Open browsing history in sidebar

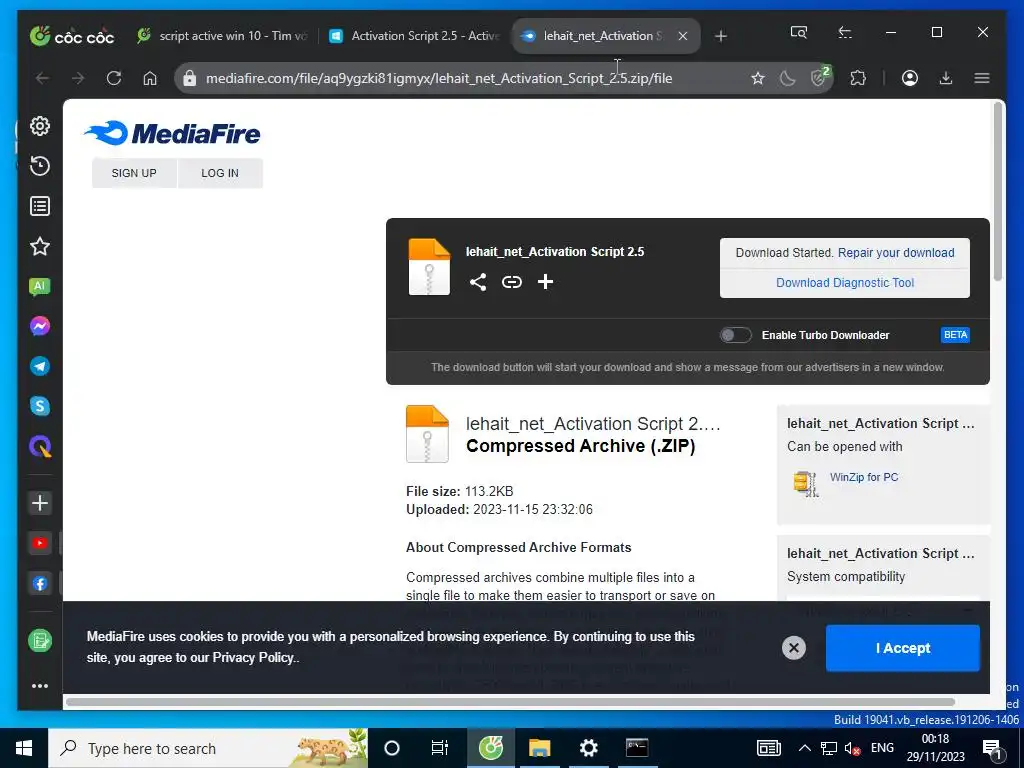pyautogui.click(x=40, y=166)
